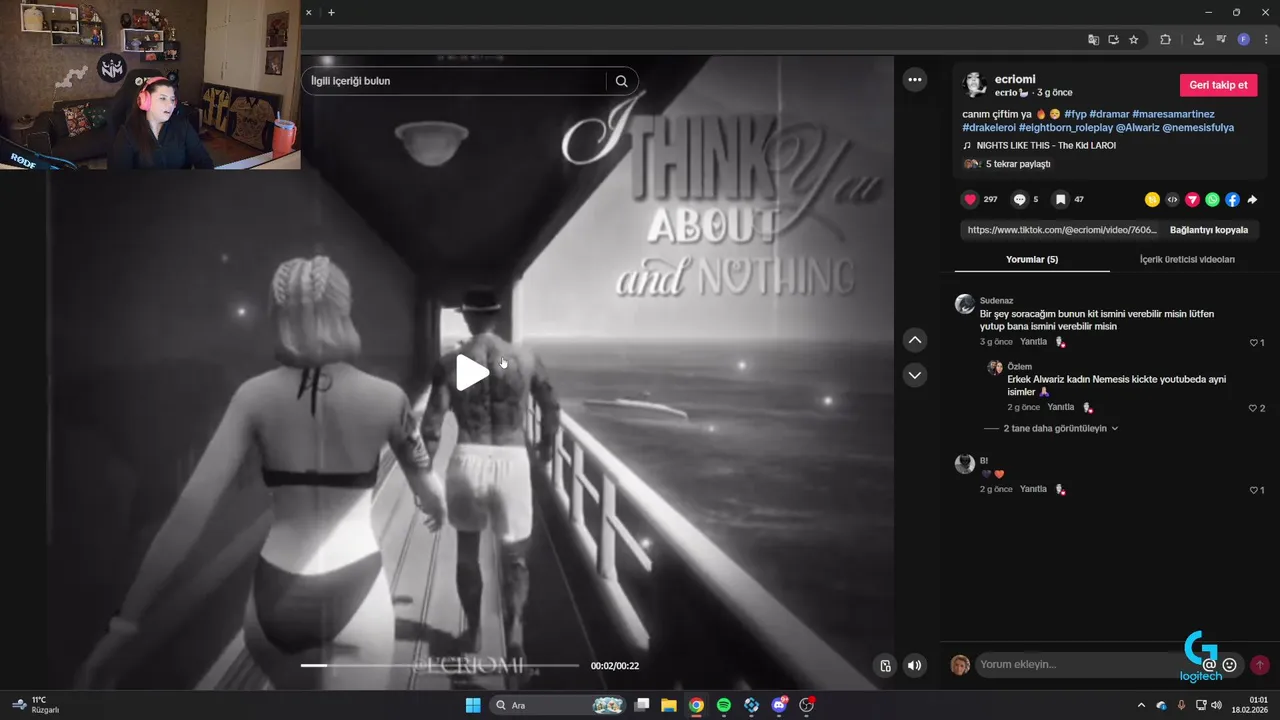Open the #fyp hashtag
The height and width of the screenshot is (720, 1280).
tap(1075, 114)
